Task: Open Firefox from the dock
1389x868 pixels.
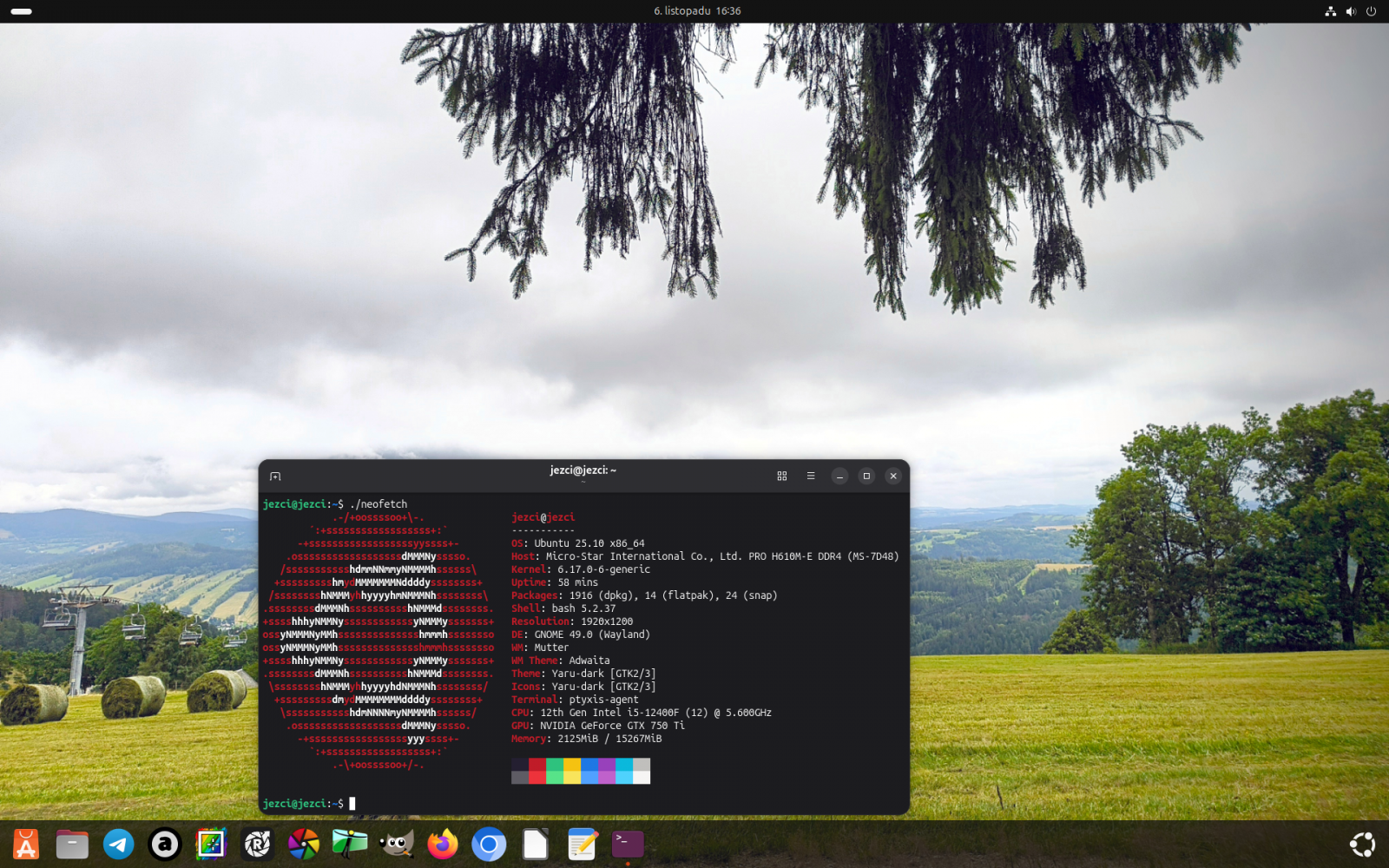Action: (443, 844)
